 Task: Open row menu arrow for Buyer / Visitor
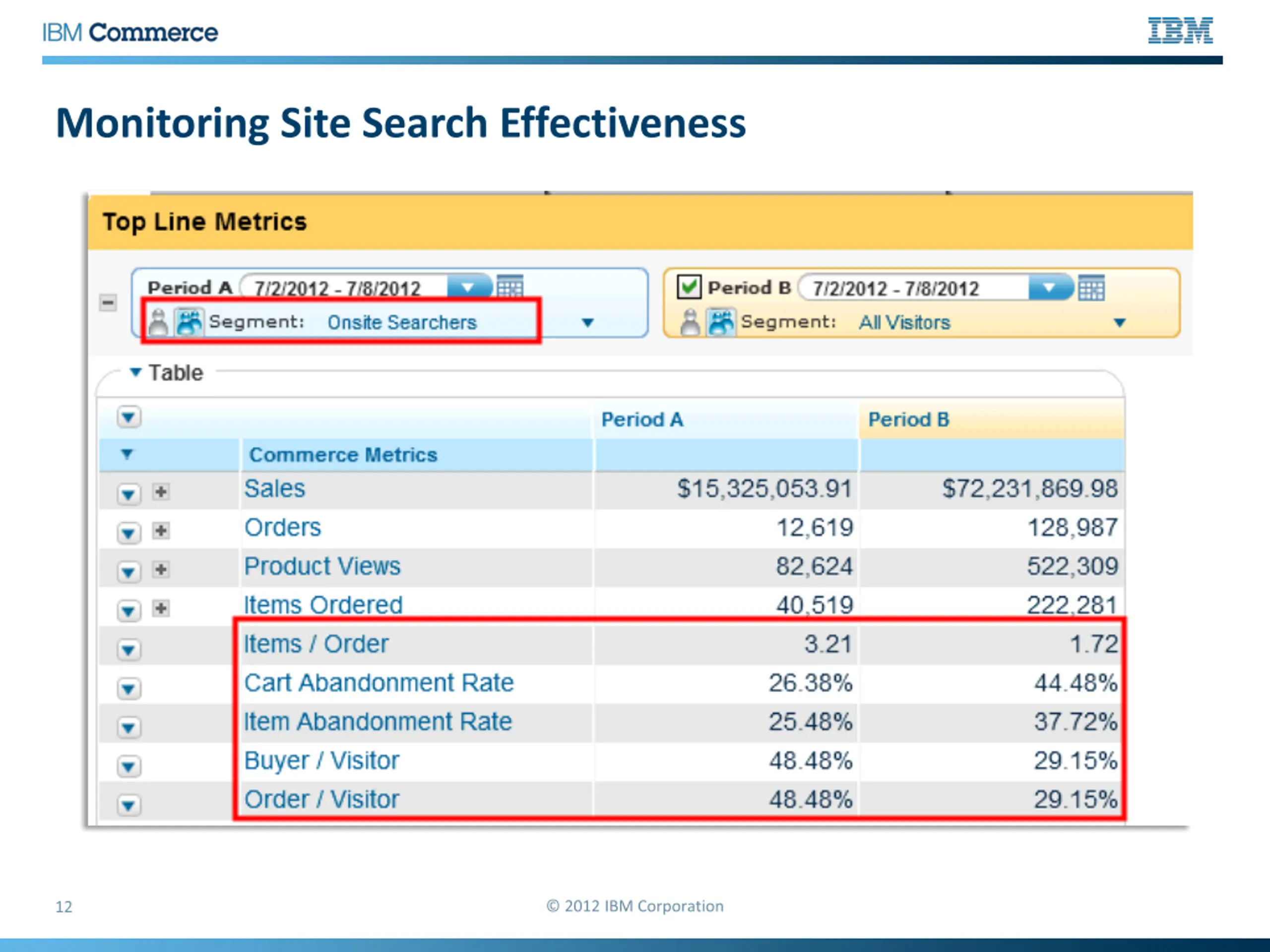[x=128, y=766]
